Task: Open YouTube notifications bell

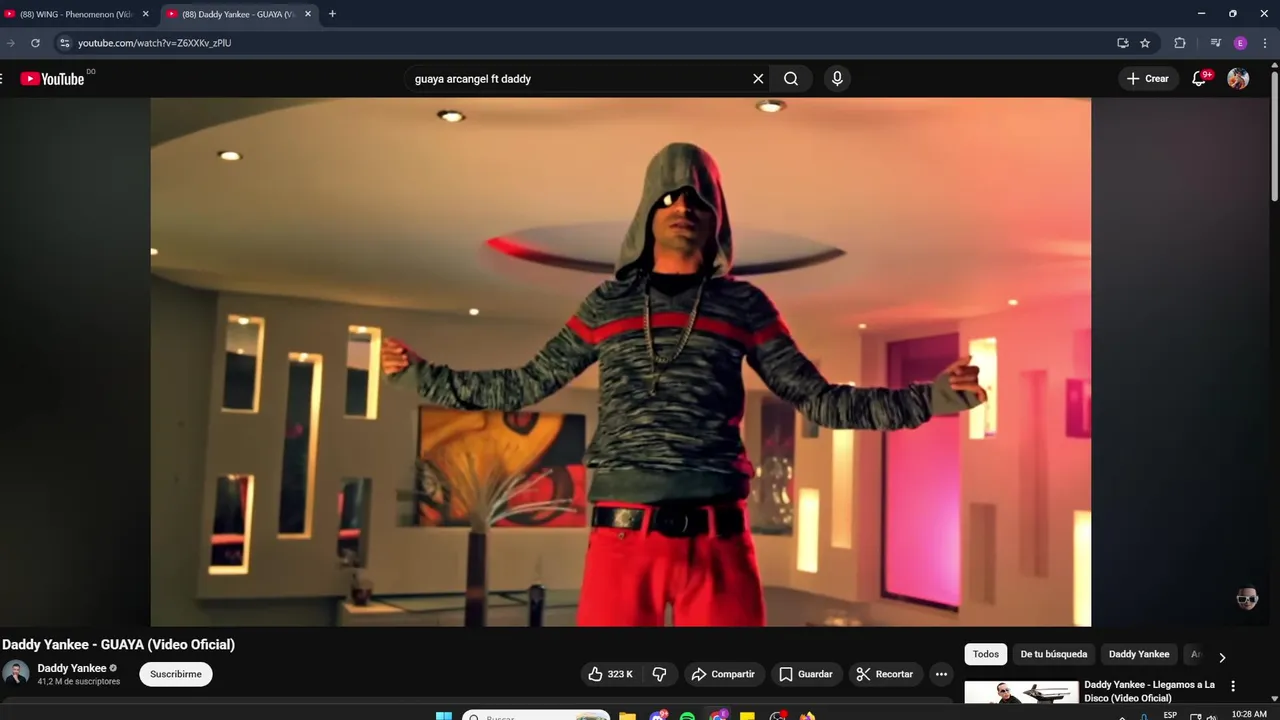Action: [1199, 79]
